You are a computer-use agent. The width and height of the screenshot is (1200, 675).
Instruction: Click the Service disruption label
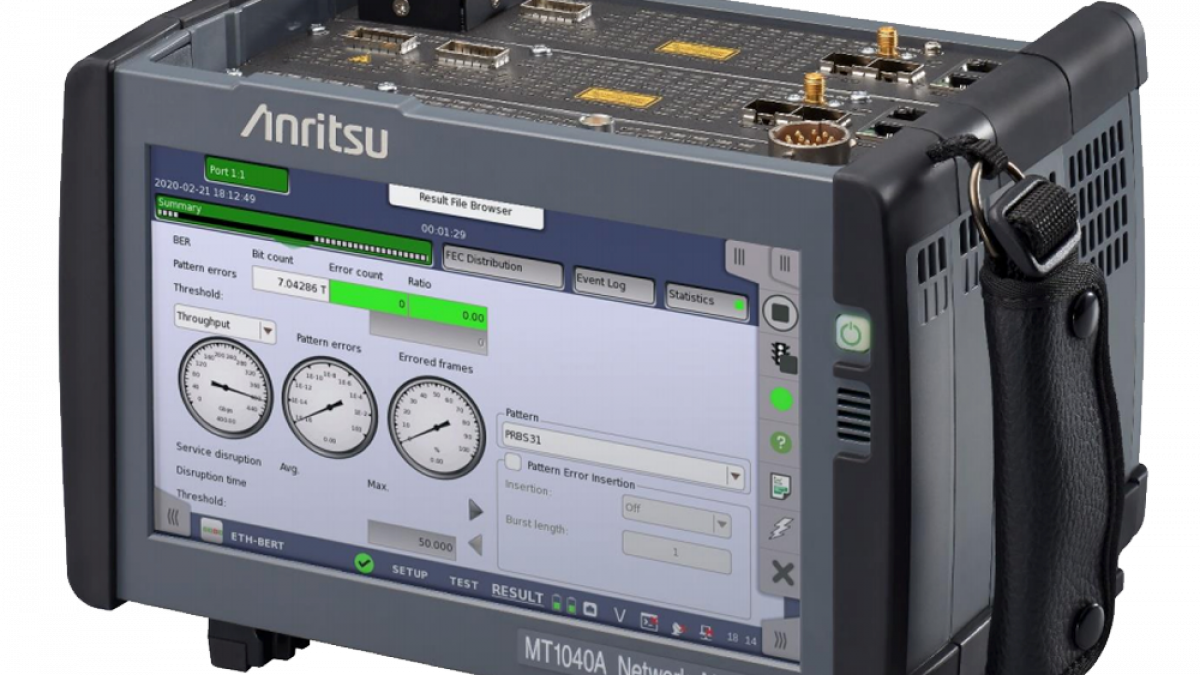(x=219, y=454)
